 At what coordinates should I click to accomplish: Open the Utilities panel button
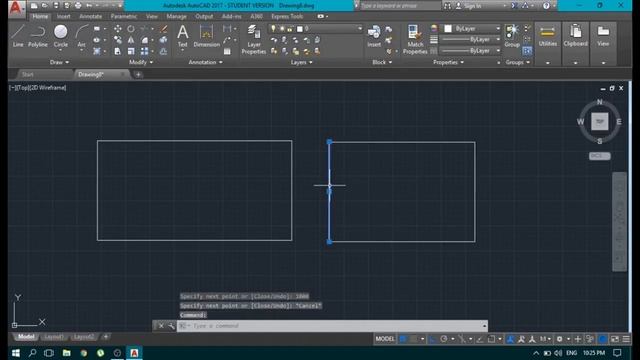tap(547, 43)
